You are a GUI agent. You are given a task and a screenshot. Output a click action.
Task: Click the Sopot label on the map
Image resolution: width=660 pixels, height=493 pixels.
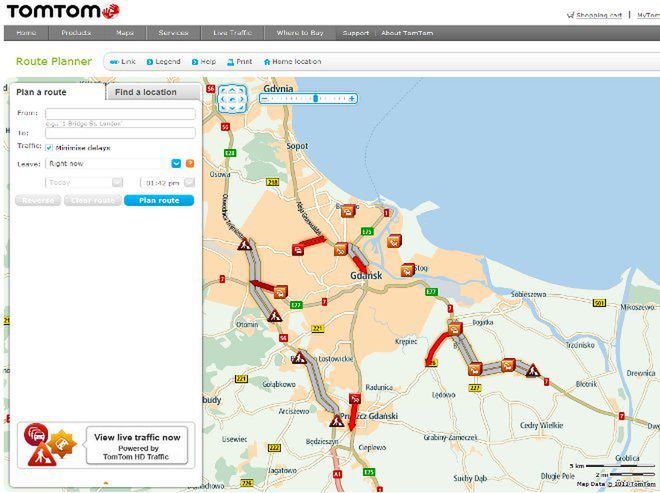(x=297, y=146)
